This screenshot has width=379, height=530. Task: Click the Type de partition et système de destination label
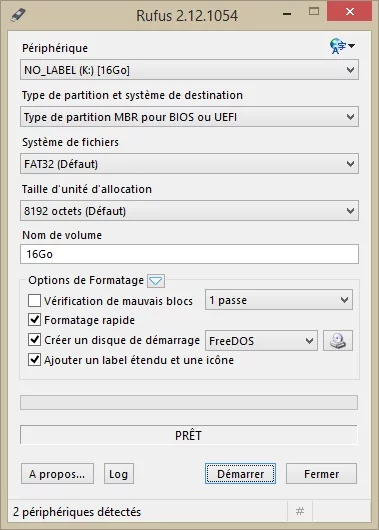(132, 95)
